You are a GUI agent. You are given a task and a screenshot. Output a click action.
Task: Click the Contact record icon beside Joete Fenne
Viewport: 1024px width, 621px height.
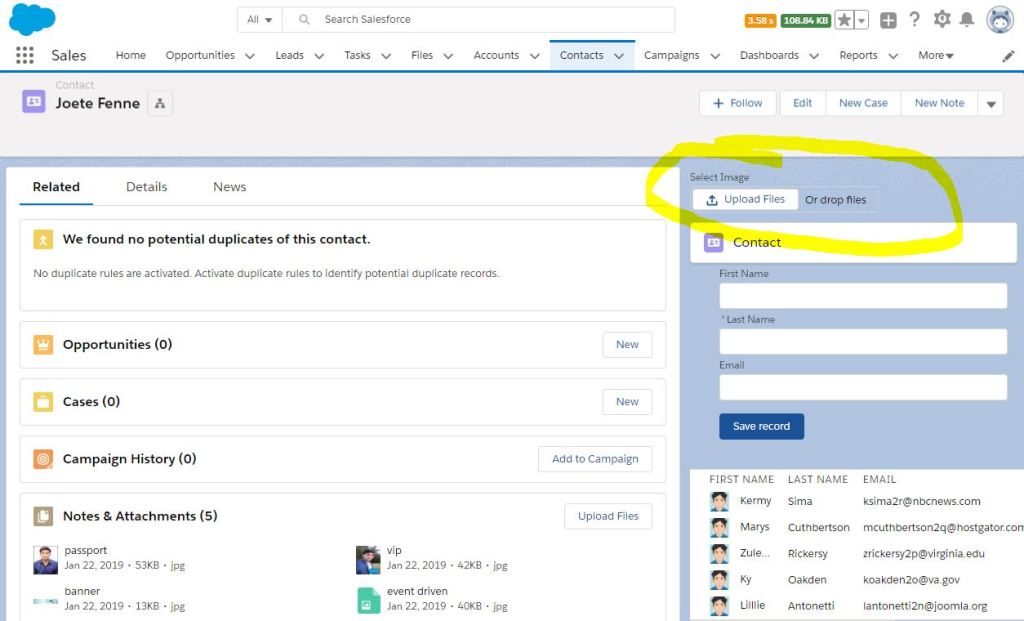click(34, 101)
